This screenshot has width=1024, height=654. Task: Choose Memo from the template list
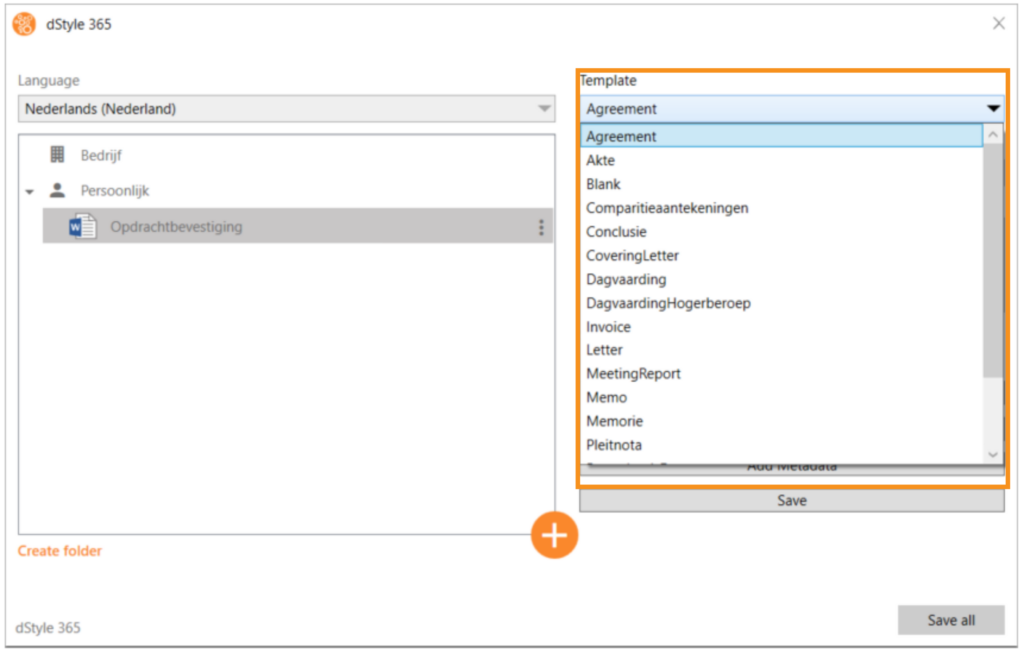pos(782,397)
